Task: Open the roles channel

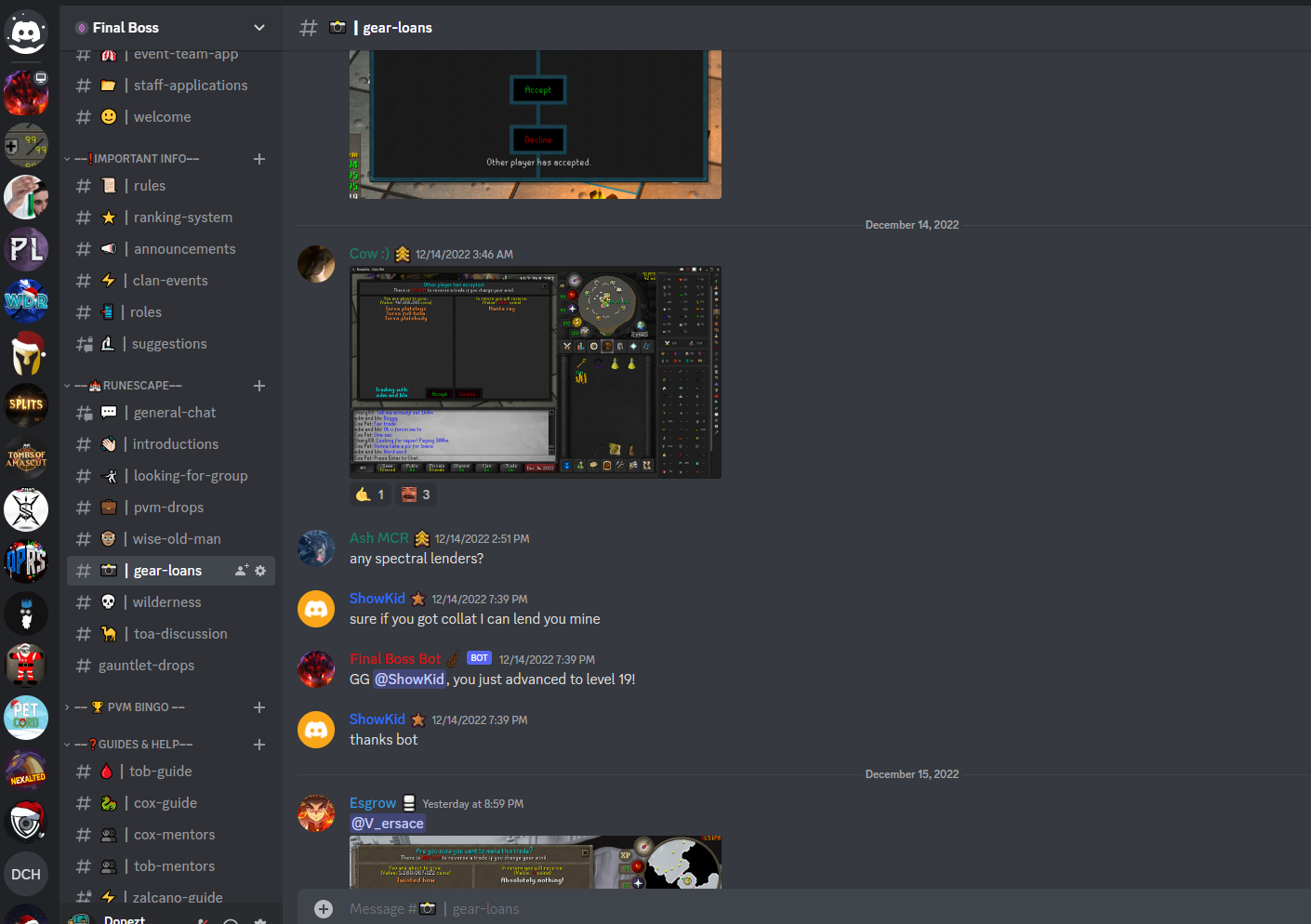Action: 171,312
